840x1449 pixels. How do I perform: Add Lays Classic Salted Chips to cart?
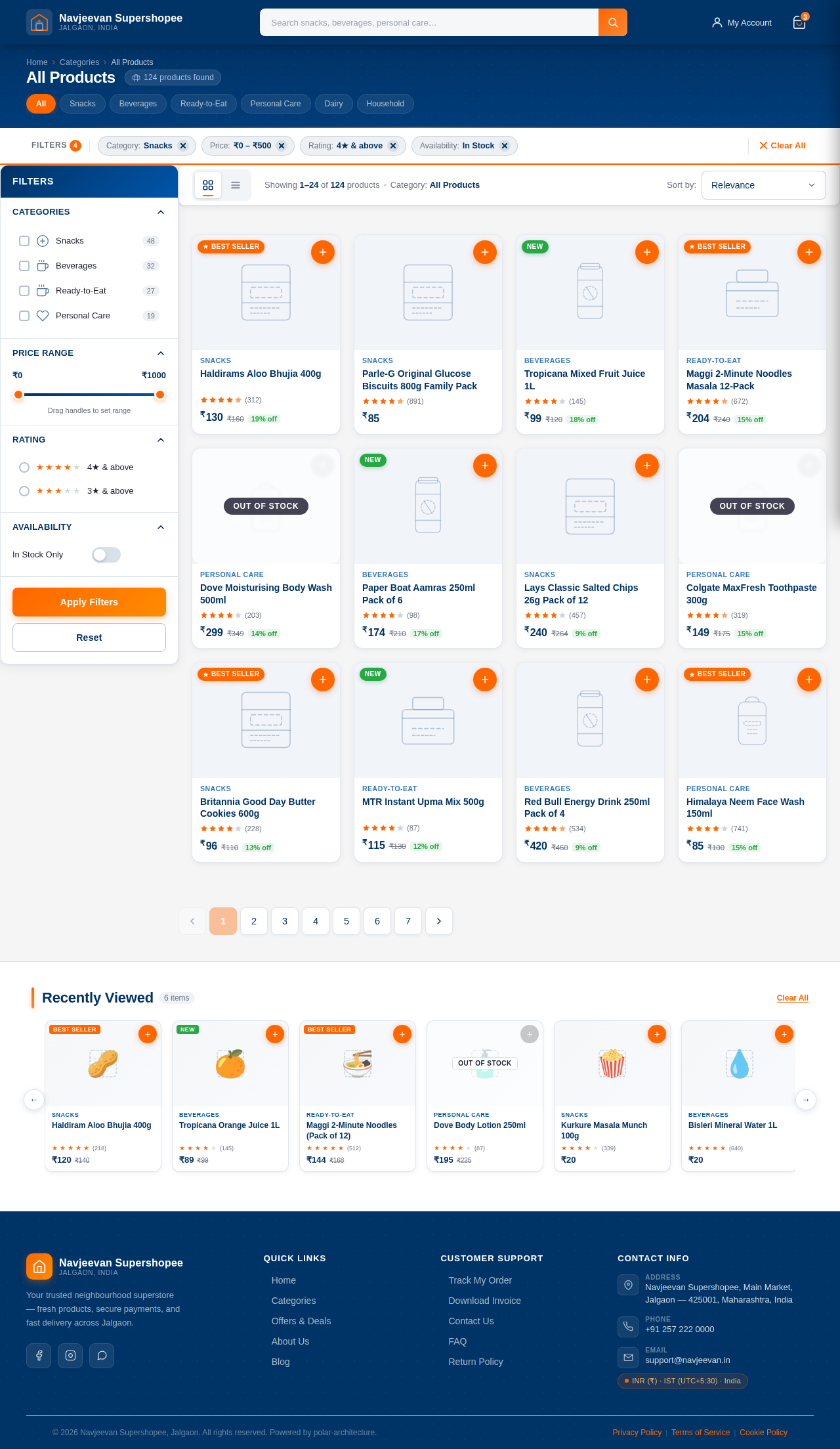point(647,465)
